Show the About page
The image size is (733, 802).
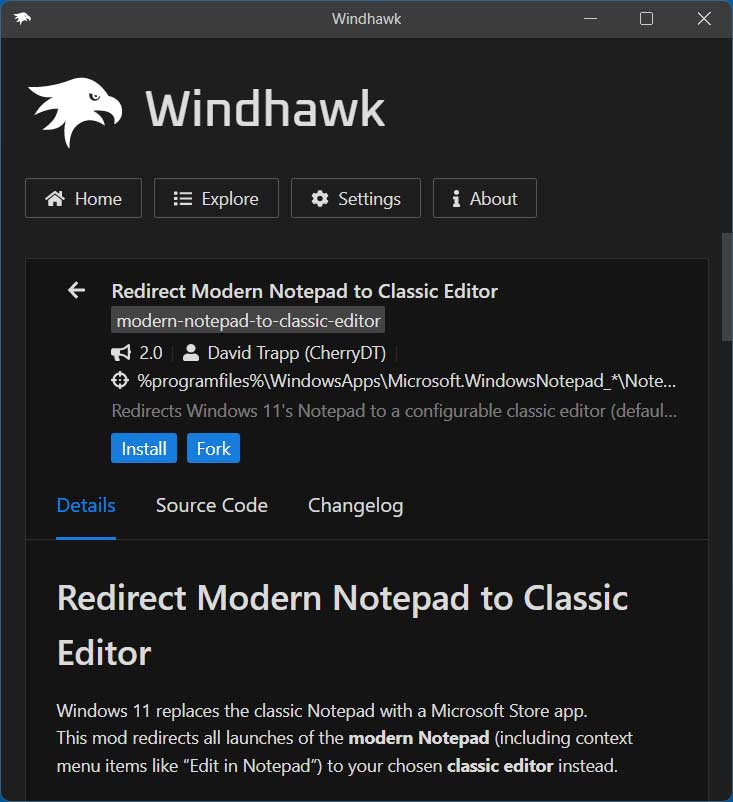484,199
